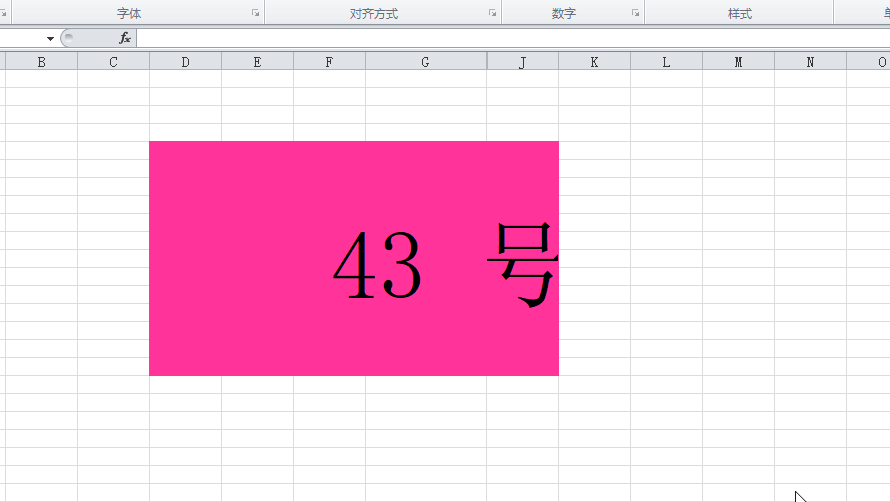Select column L header
The image size is (890, 502).
[x=666, y=62]
